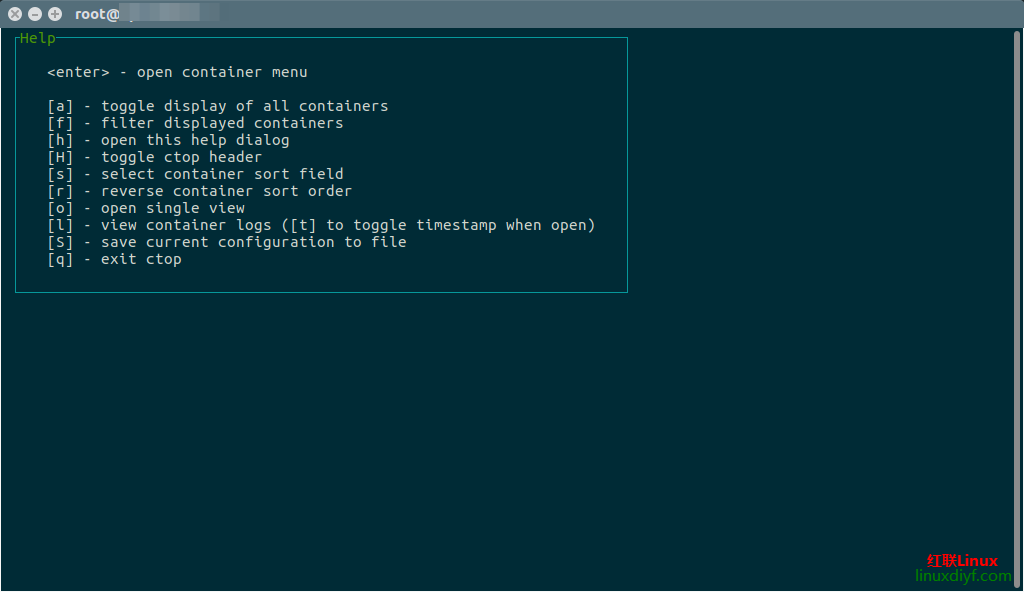Click the "[f]" filter displayed containers line
Screen dimensions: 1024x592
(x=195, y=123)
